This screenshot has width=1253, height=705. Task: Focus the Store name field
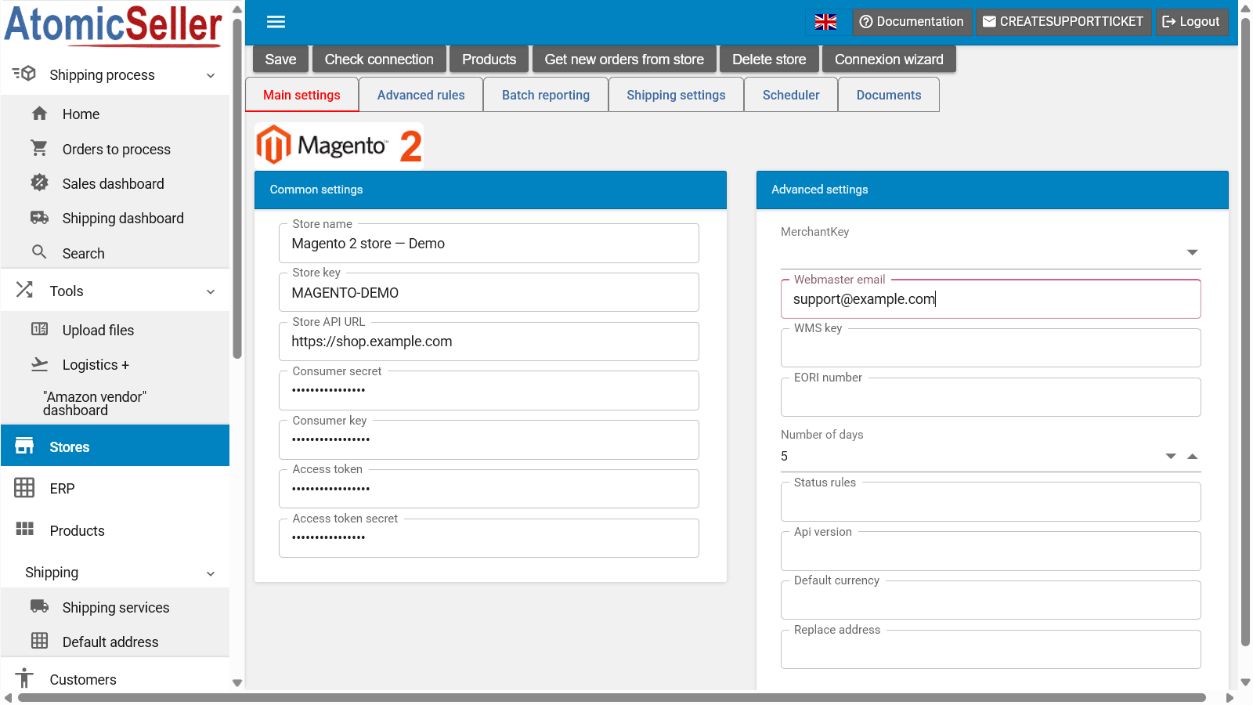click(489, 243)
